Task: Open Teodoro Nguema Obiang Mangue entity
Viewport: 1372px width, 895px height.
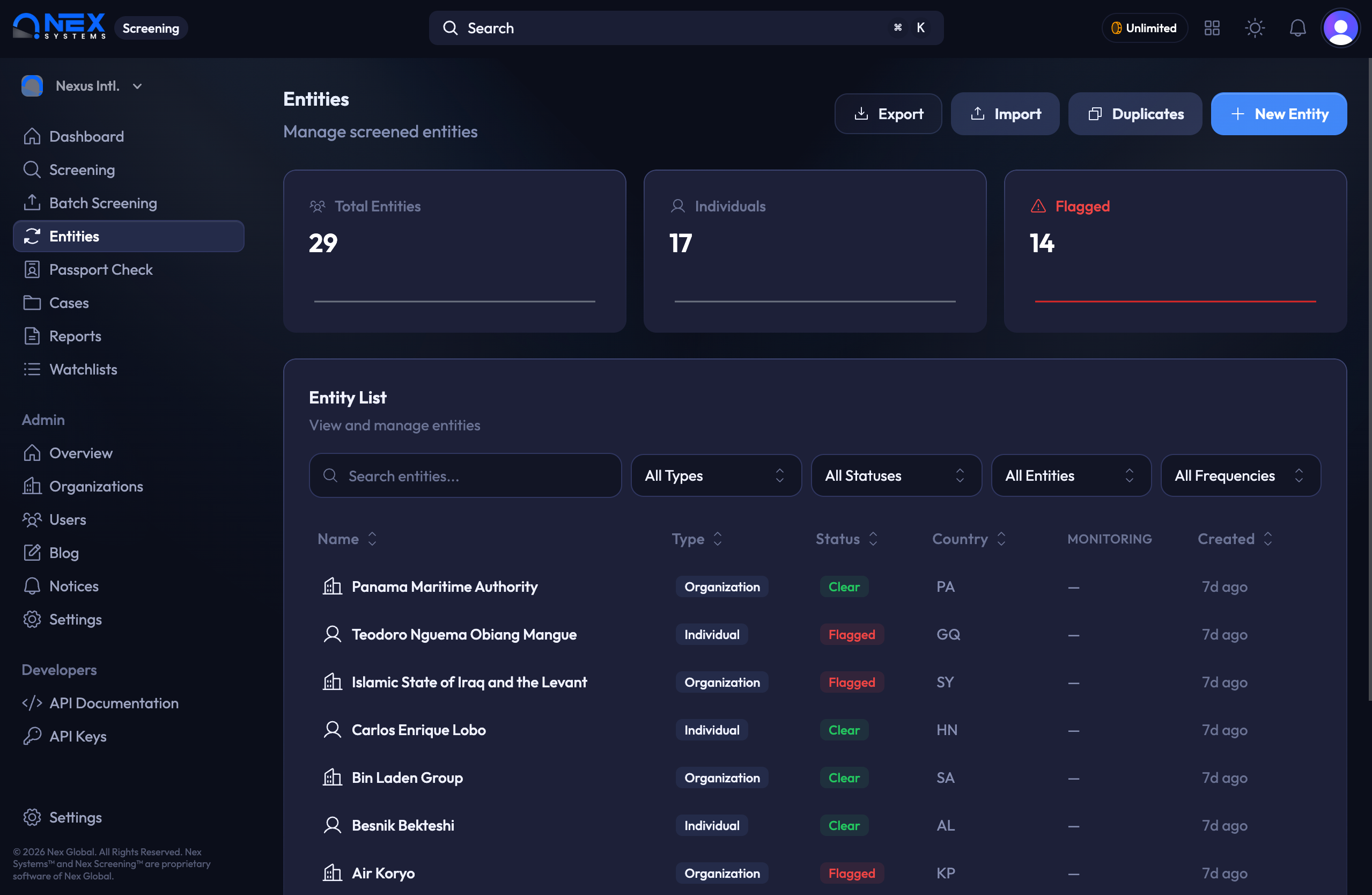Action: click(464, 634)
